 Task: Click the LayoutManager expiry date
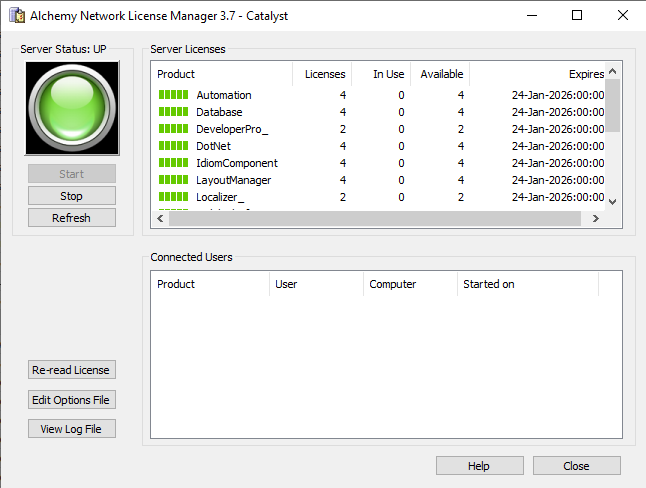point(558,180)
